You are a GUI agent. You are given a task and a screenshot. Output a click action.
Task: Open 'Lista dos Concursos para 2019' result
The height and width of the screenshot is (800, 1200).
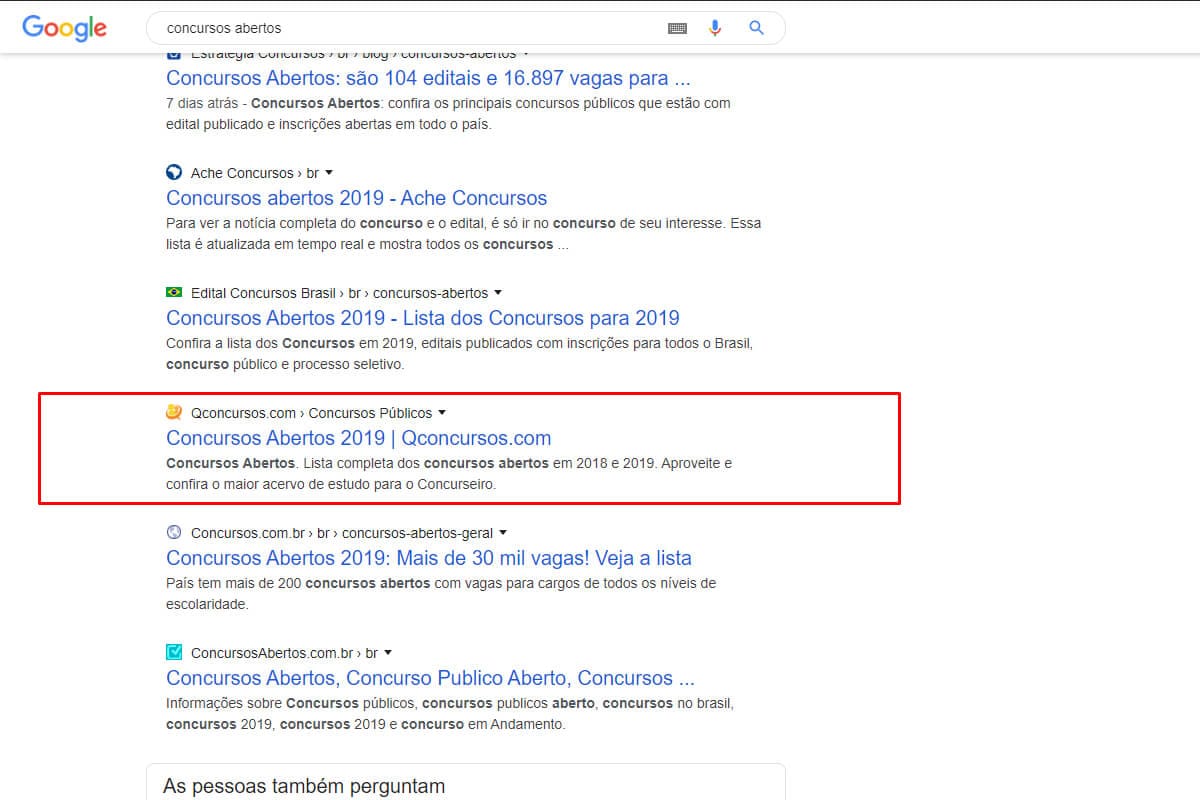point(423,318)
